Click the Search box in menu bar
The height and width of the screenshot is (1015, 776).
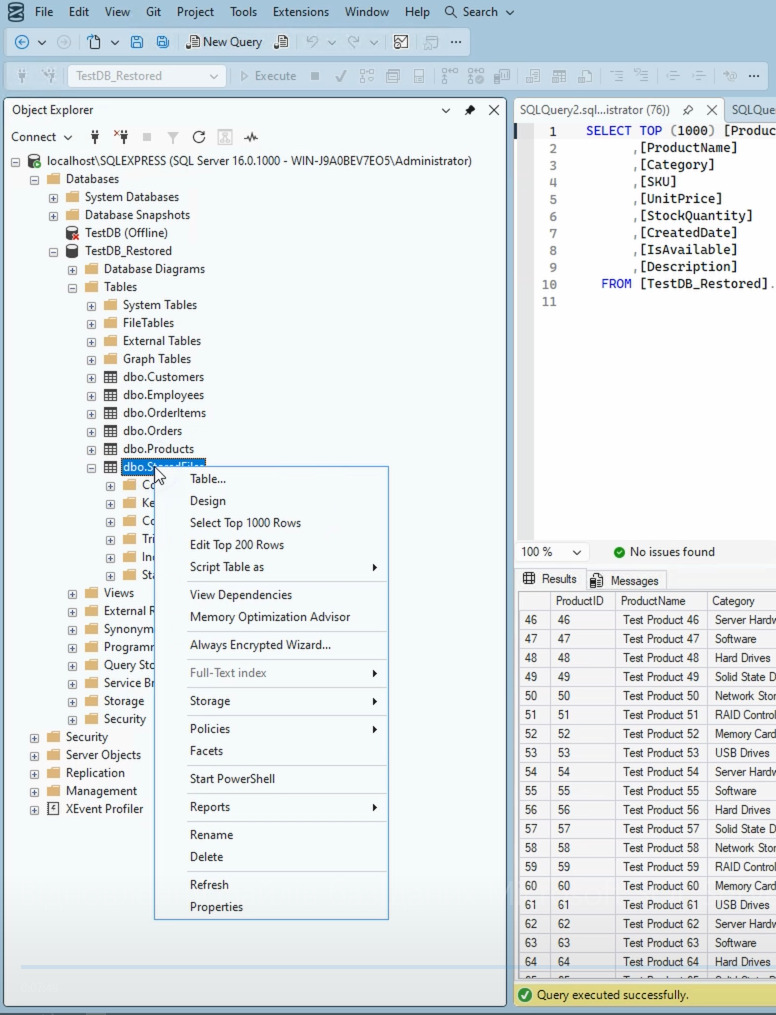coord(480,12)
